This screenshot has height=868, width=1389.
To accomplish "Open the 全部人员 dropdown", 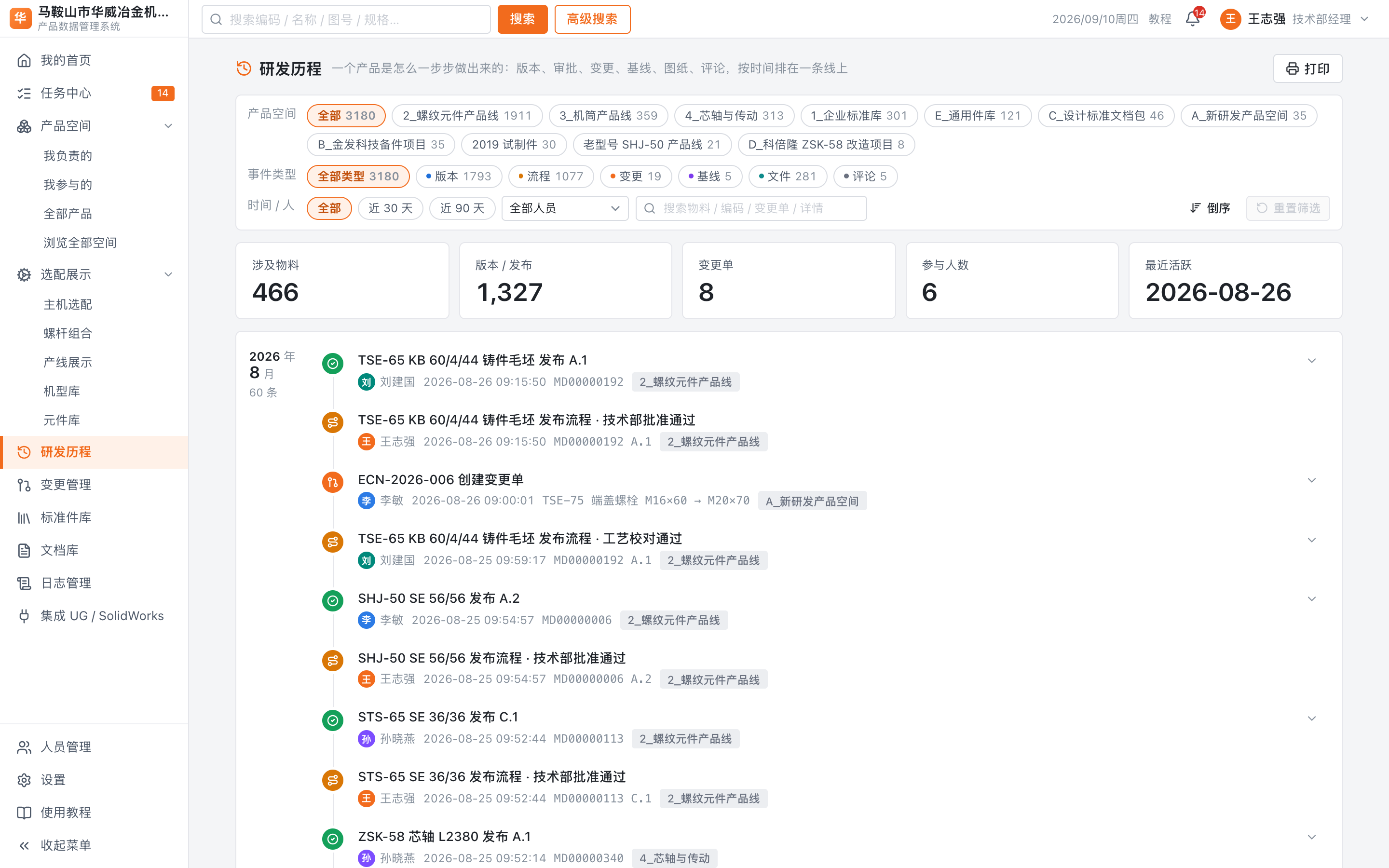I will [x=565, y=208].
